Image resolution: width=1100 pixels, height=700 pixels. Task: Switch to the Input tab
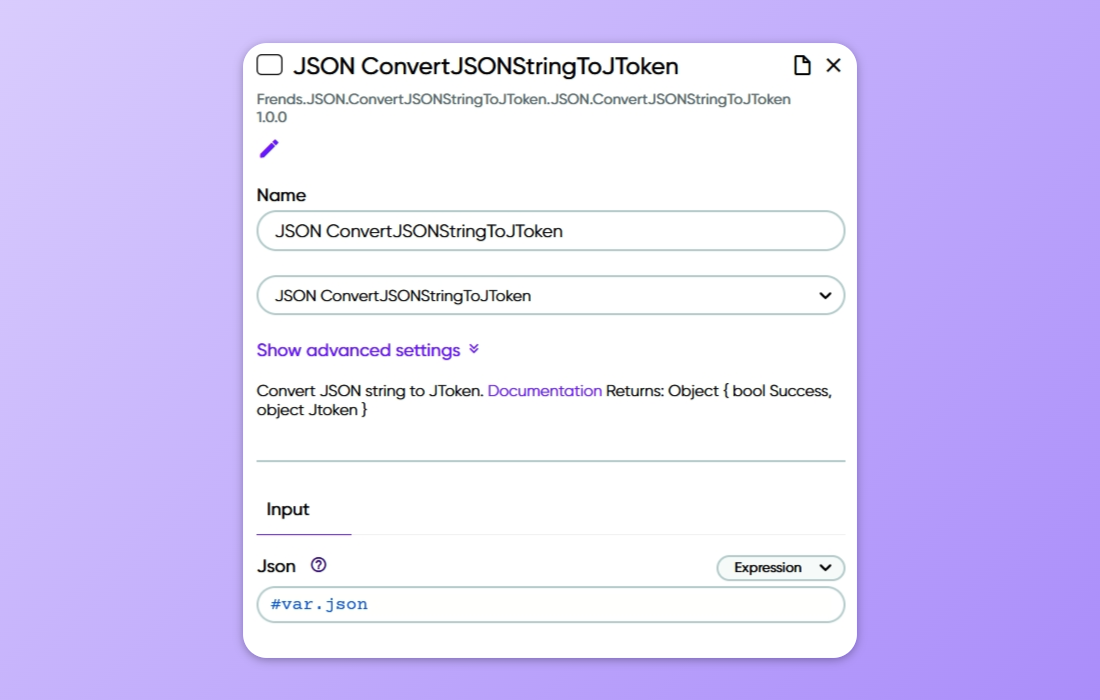(288, 510)
